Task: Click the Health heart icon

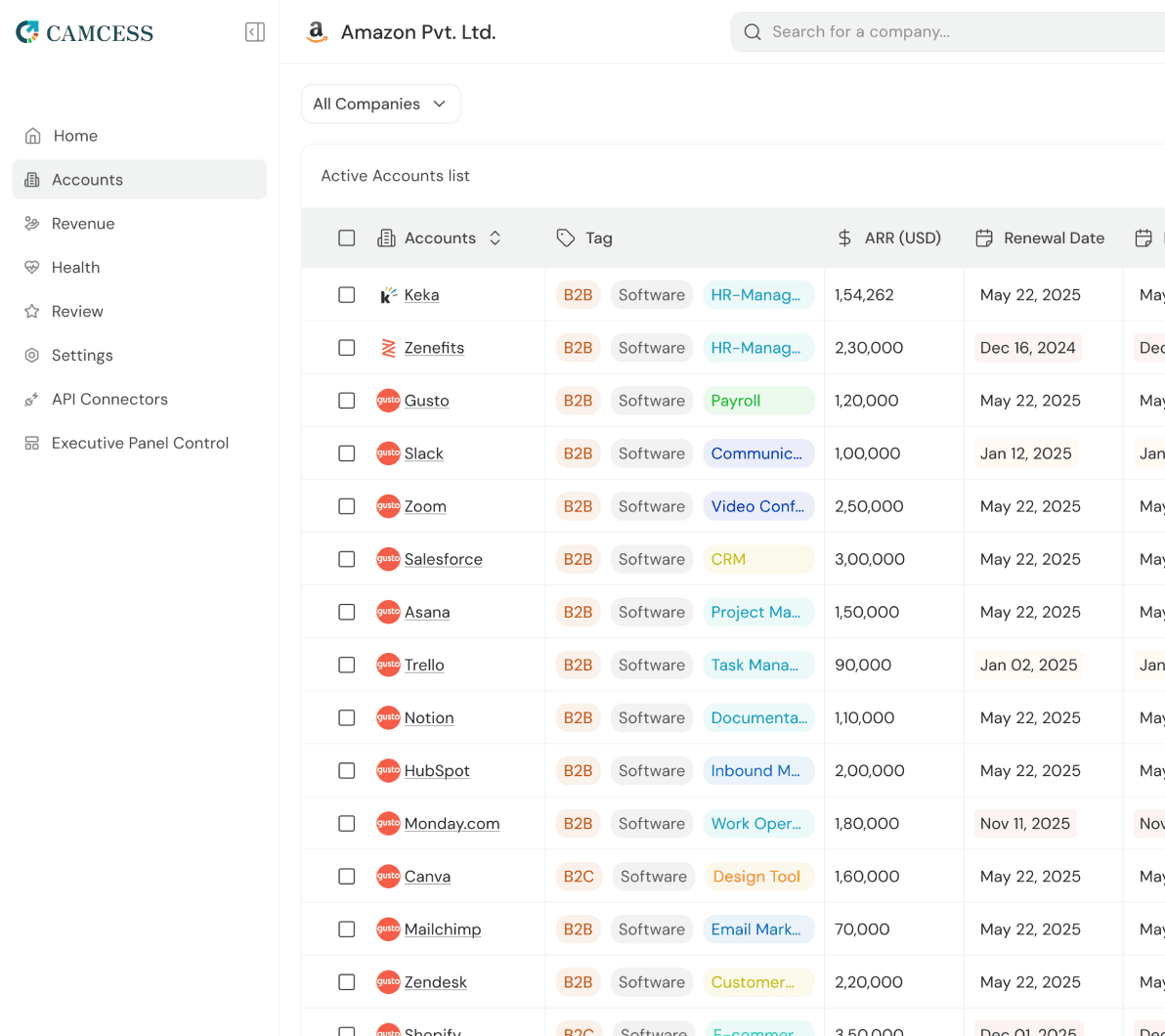Action: (32, 268)
